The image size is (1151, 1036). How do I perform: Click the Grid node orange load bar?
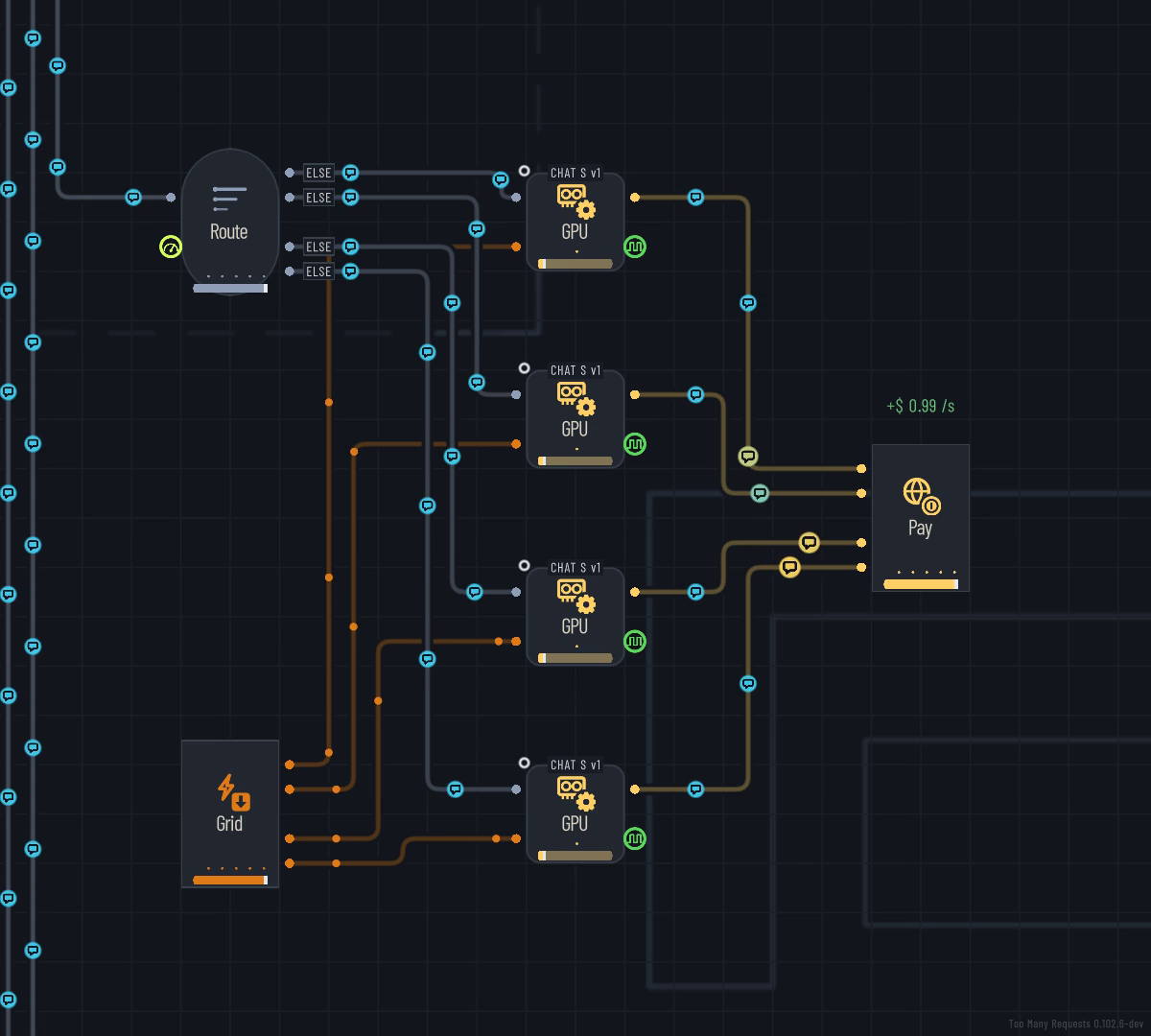pos(230,880)
